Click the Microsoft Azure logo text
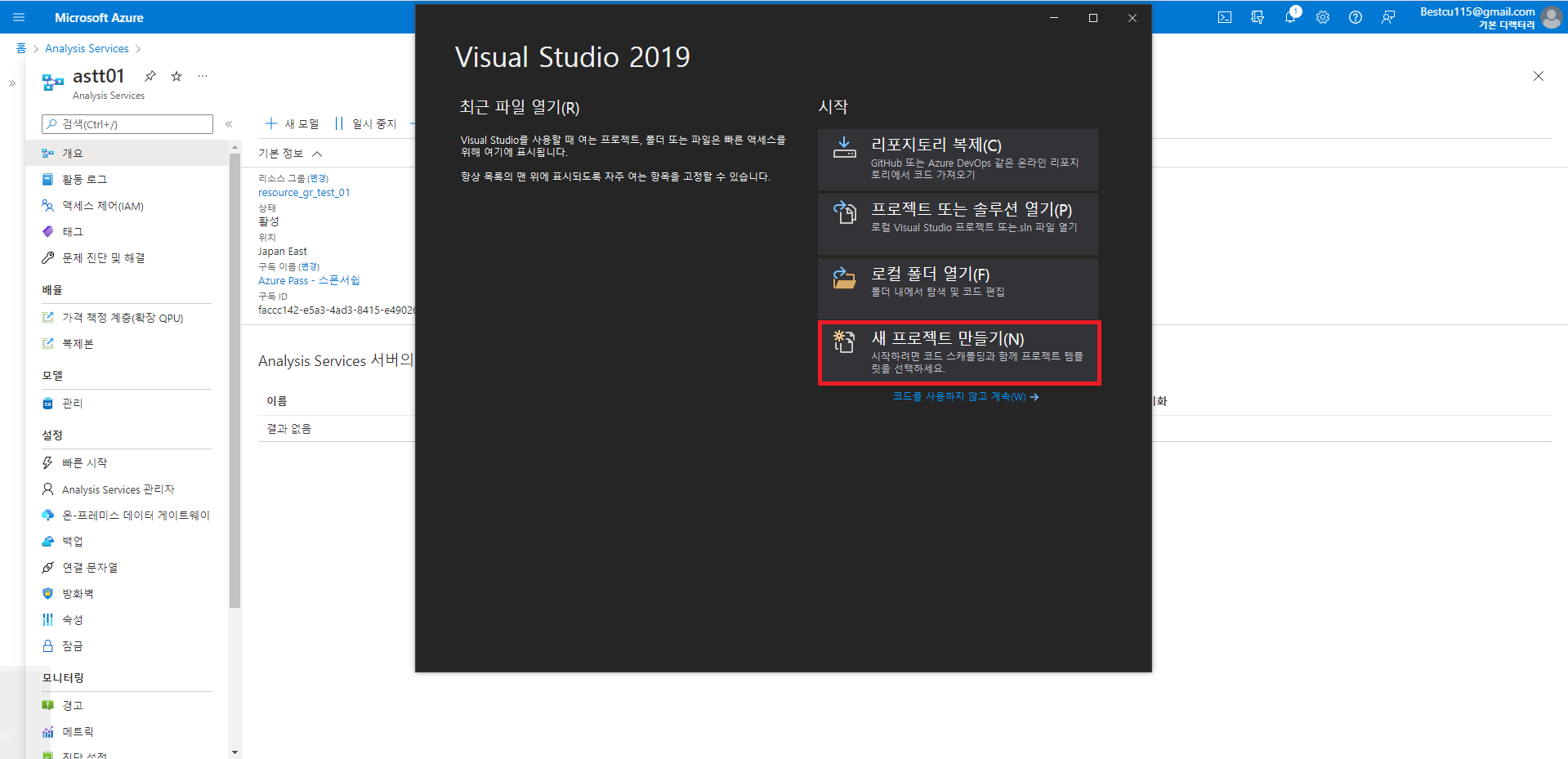The image size is (1568, 759). coord(99,17)
